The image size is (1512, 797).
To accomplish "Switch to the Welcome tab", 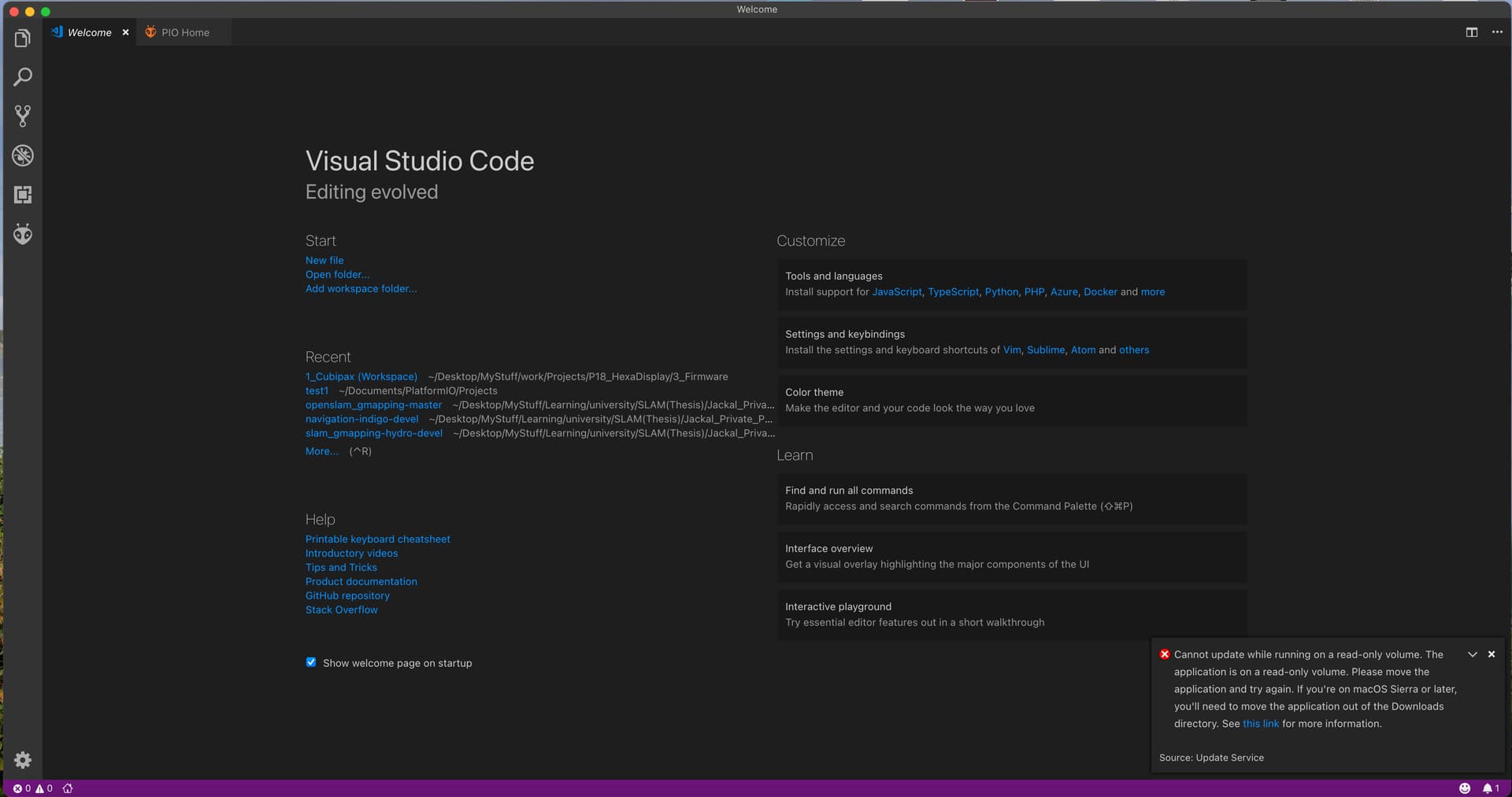I will [x=89, y=32].
